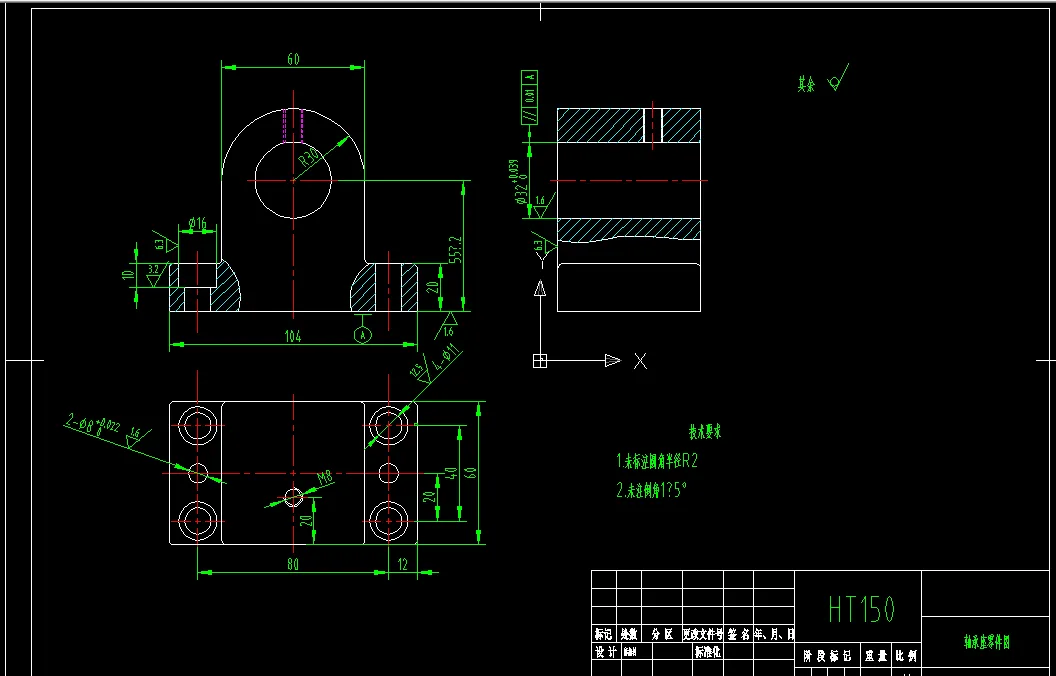The image size is (1056, 676).
Task: Click the 60 dimension above front view
Action: click(293, 59)
